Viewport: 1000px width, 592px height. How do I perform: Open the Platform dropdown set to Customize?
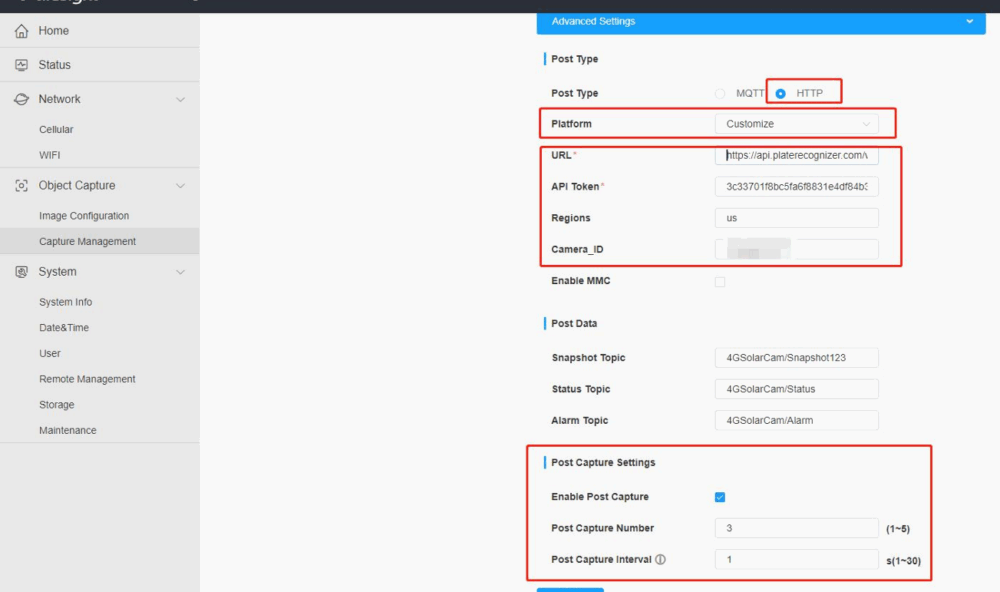coord(796,124)
